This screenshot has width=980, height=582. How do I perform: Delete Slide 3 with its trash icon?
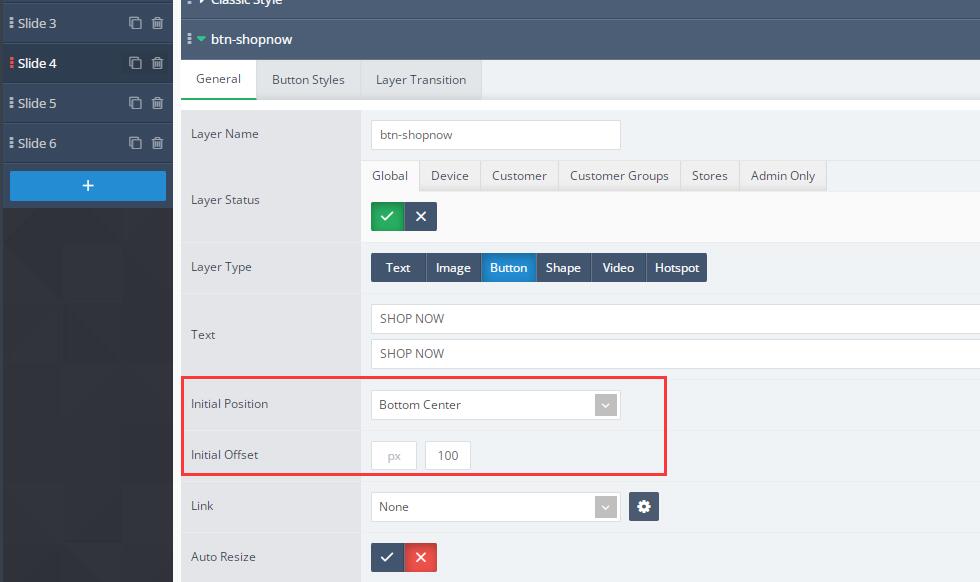pos(158,23)
